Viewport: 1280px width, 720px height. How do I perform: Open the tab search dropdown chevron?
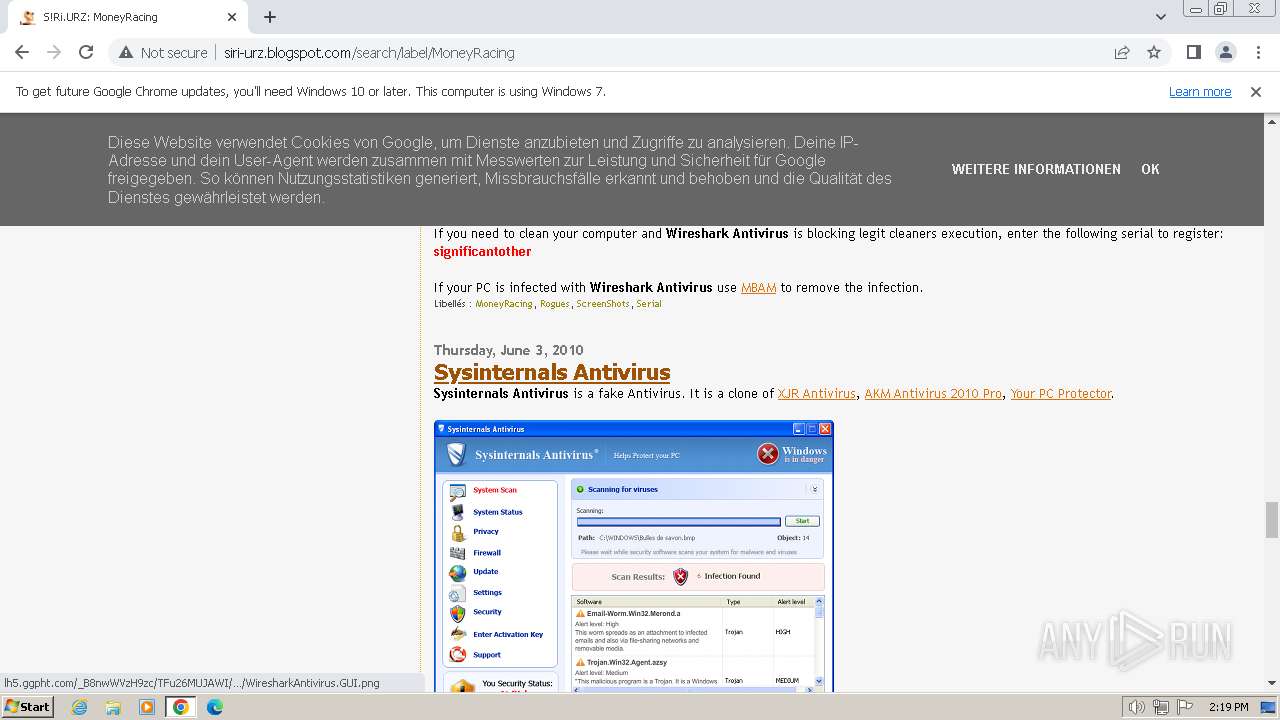point(1161,17)
